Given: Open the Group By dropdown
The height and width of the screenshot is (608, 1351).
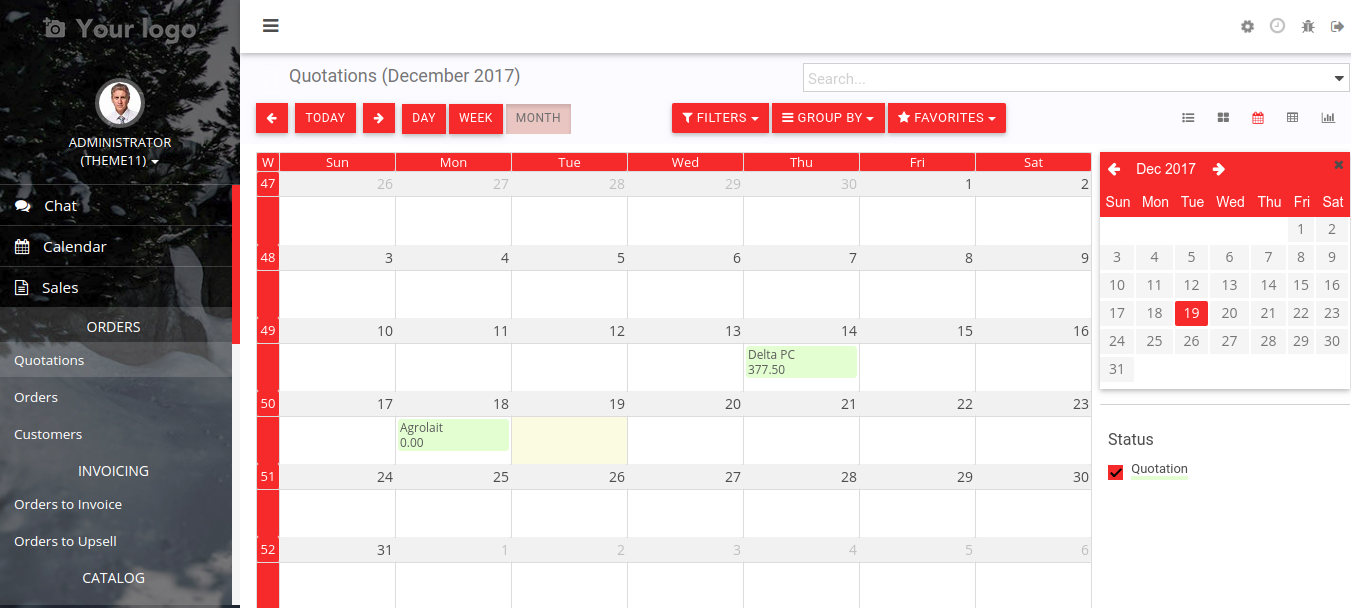Looking at the screenshot, I should pos(828,118).
